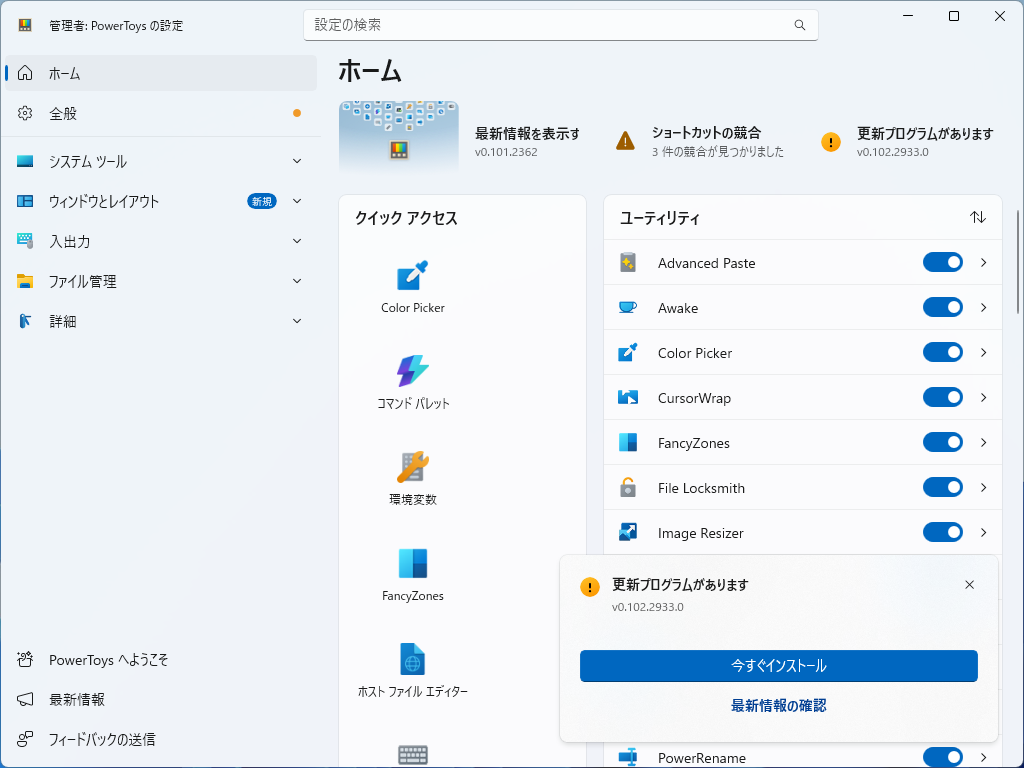Click the FancyZones icon in Quick Access

coord(413,563)
